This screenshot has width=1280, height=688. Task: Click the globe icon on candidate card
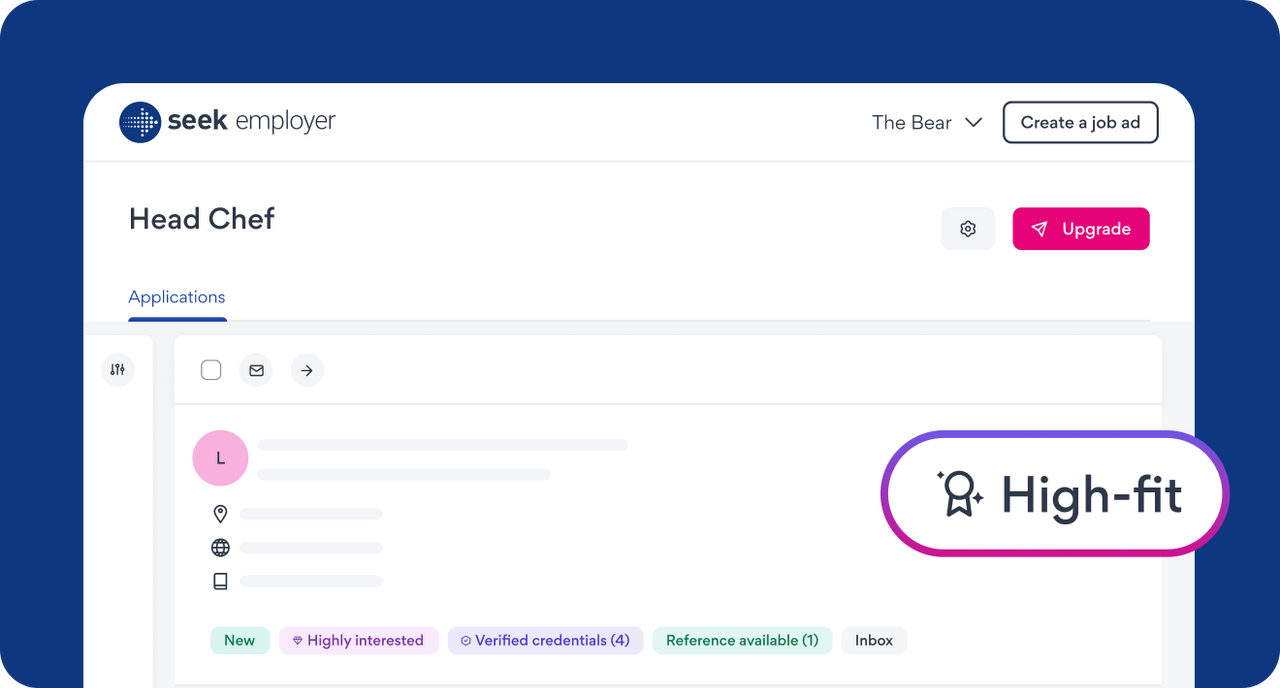[220, 548]
